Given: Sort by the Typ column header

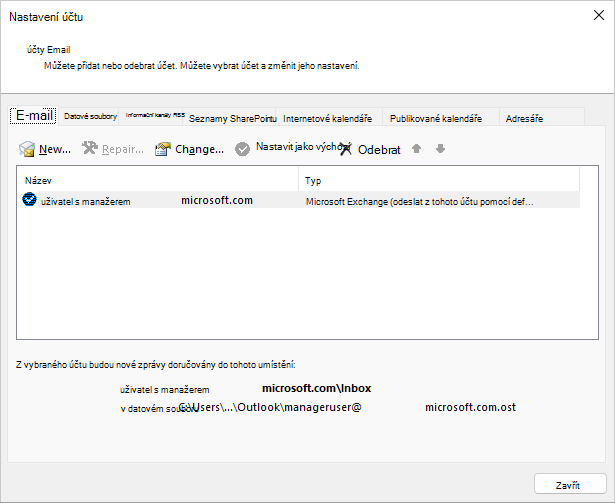Looking at the screenshot, I should [439, 180].
